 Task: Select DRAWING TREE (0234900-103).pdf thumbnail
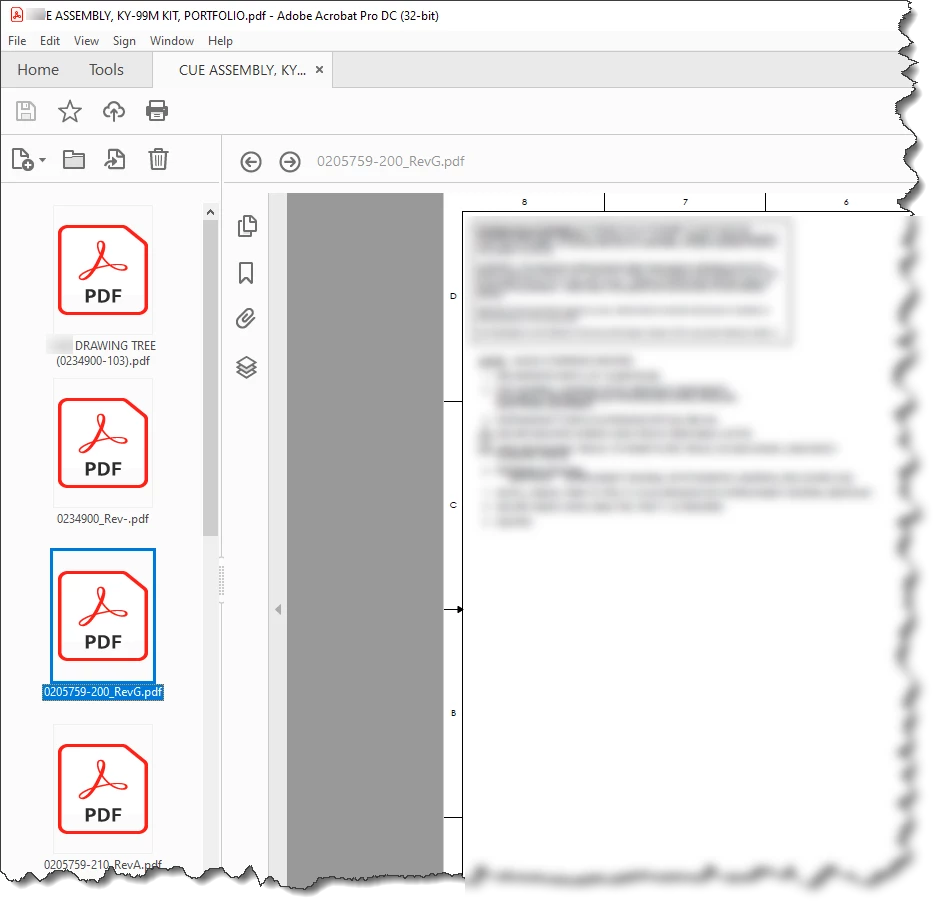click(x=103, y=270)
